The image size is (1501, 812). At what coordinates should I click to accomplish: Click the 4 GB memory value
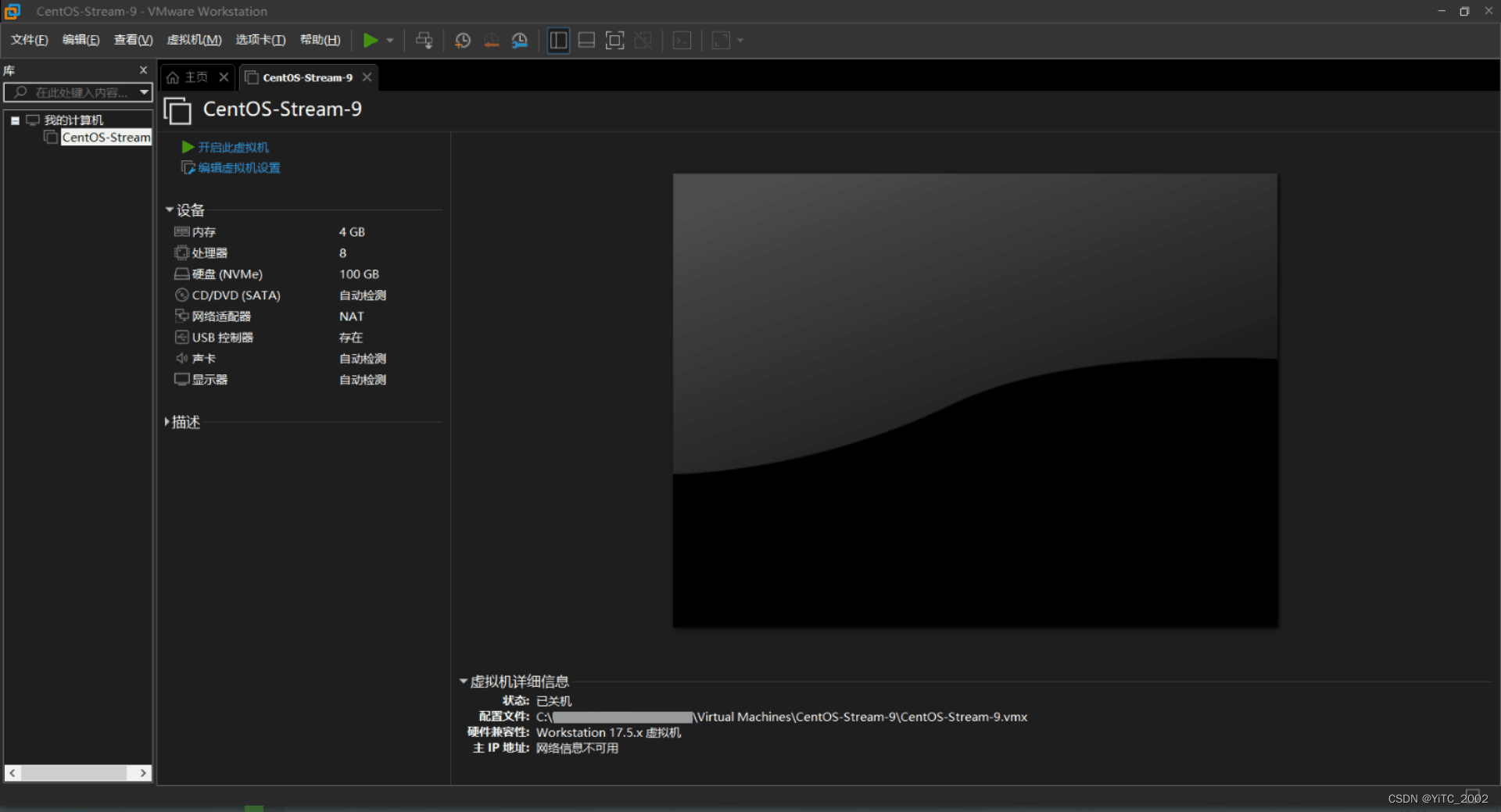352,232
